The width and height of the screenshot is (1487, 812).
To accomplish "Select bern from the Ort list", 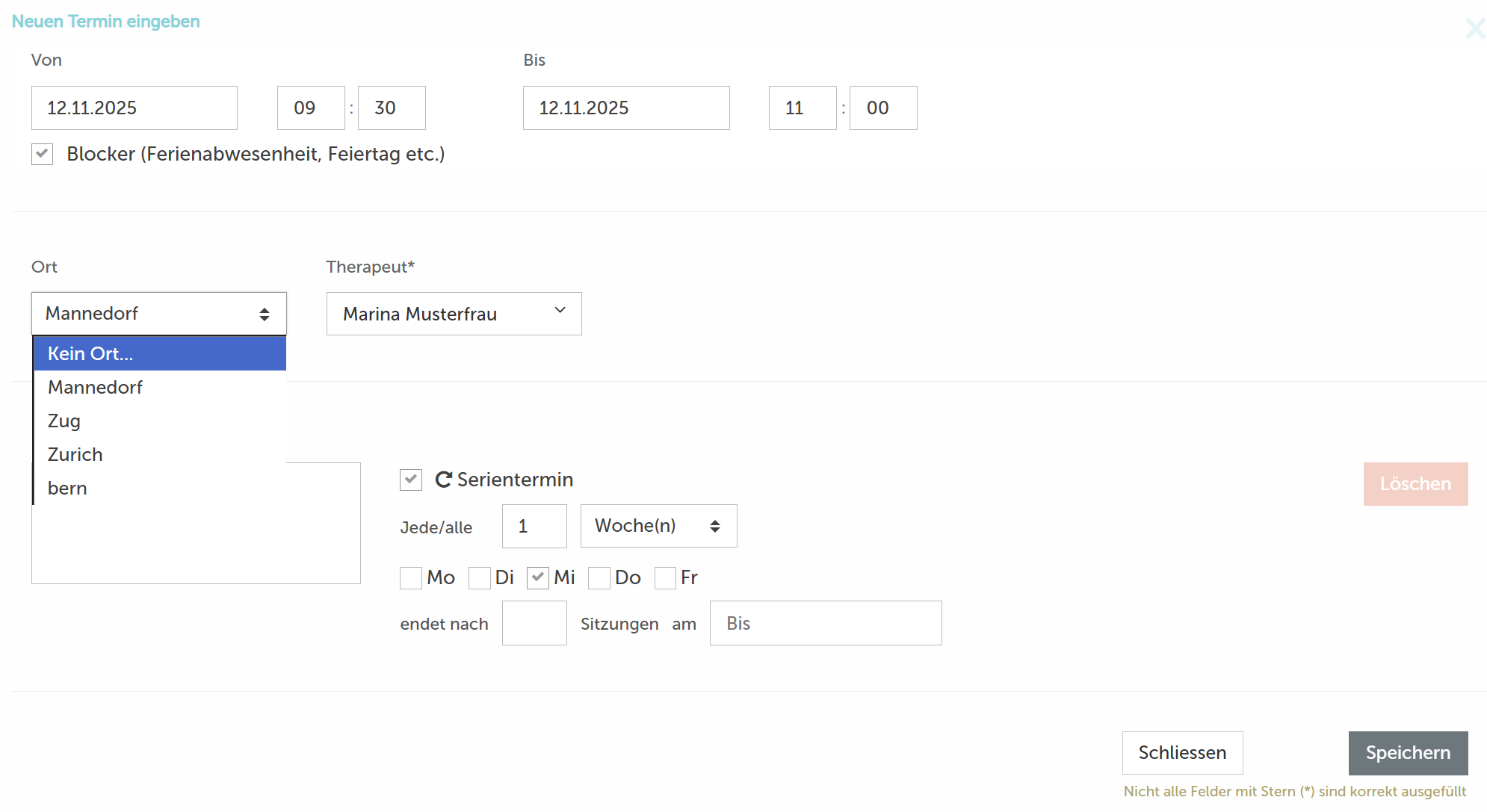I will pos(67,489).
